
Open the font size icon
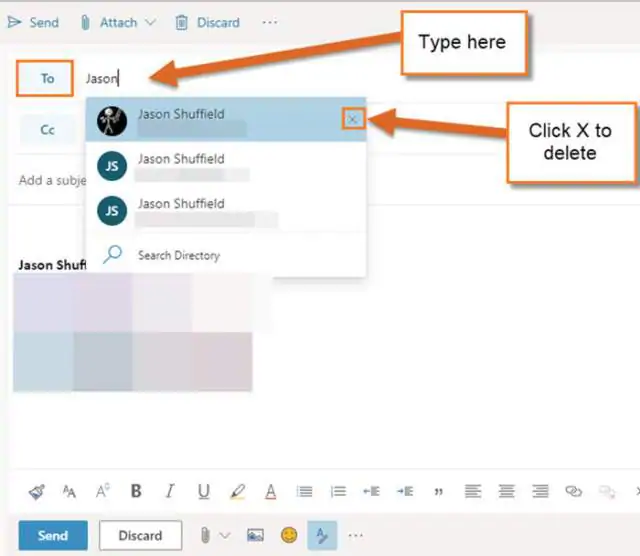pyautogui.click(x=69, y=492)
